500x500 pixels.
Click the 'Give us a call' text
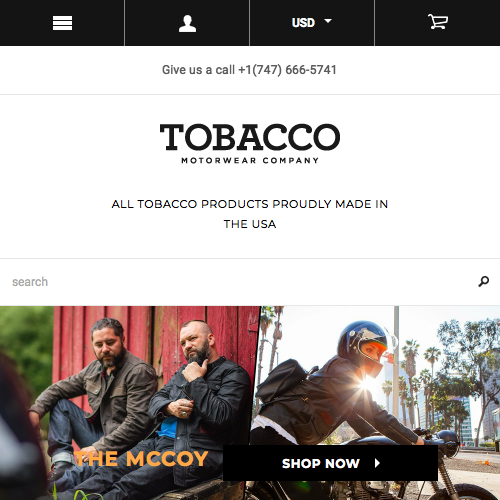click(198, 70)
